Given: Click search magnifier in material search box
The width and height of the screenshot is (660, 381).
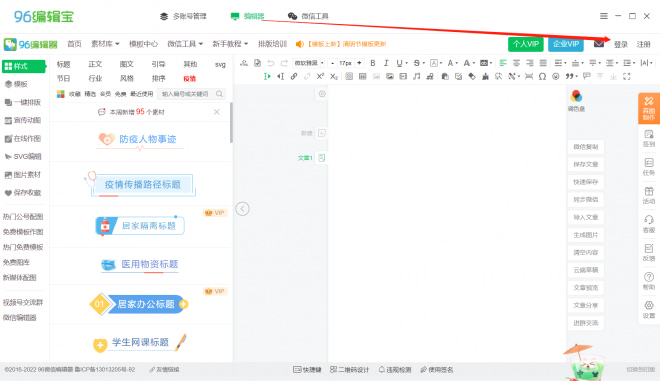Looking at the screenshot, I should point(219,94).
